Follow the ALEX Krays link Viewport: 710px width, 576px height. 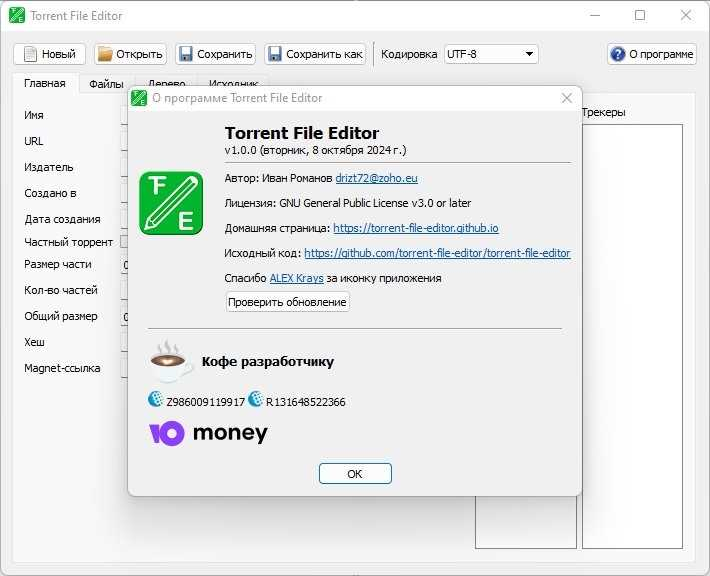coord(297,278)
